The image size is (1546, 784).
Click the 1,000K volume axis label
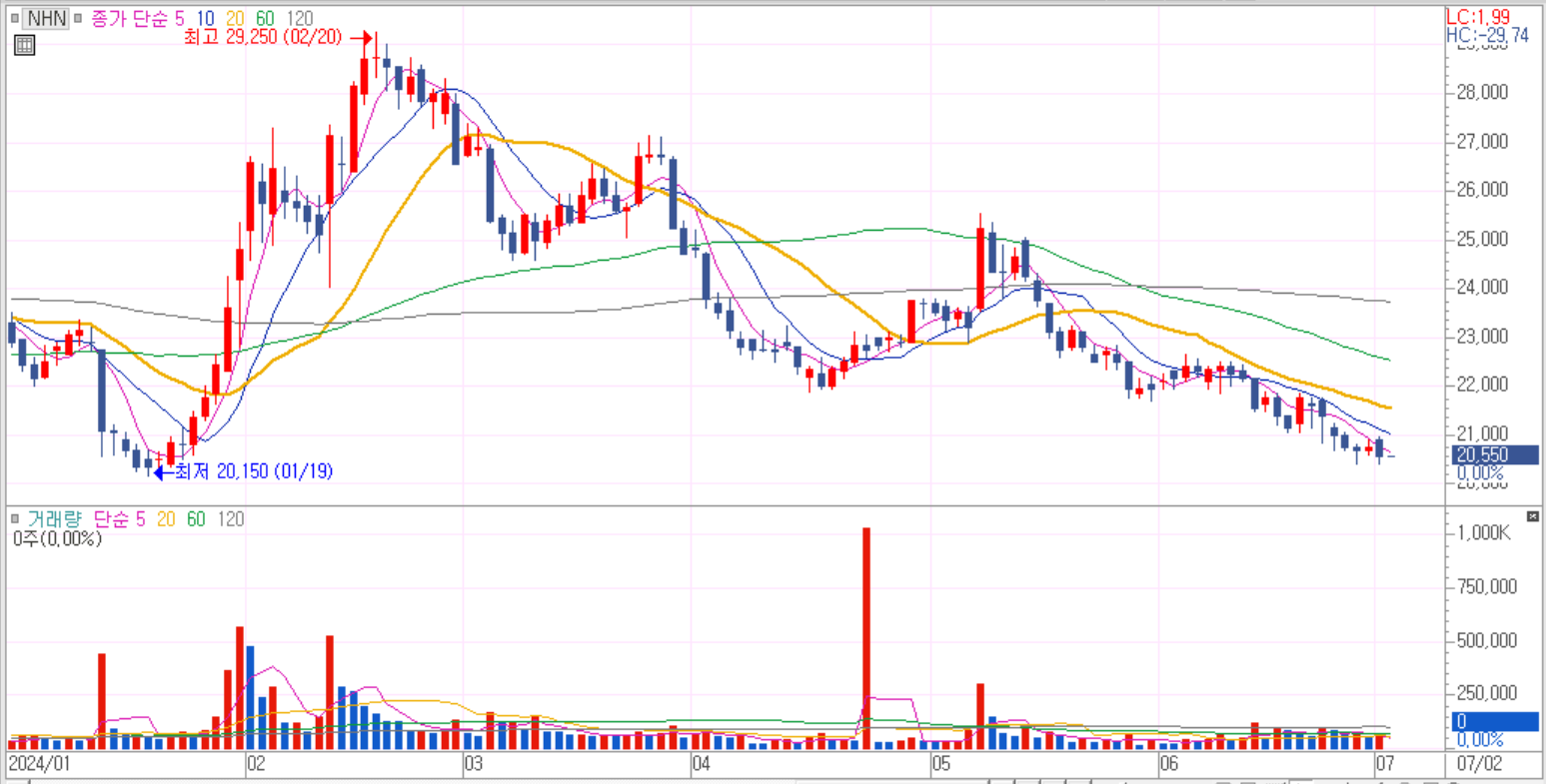point(1483,533)
